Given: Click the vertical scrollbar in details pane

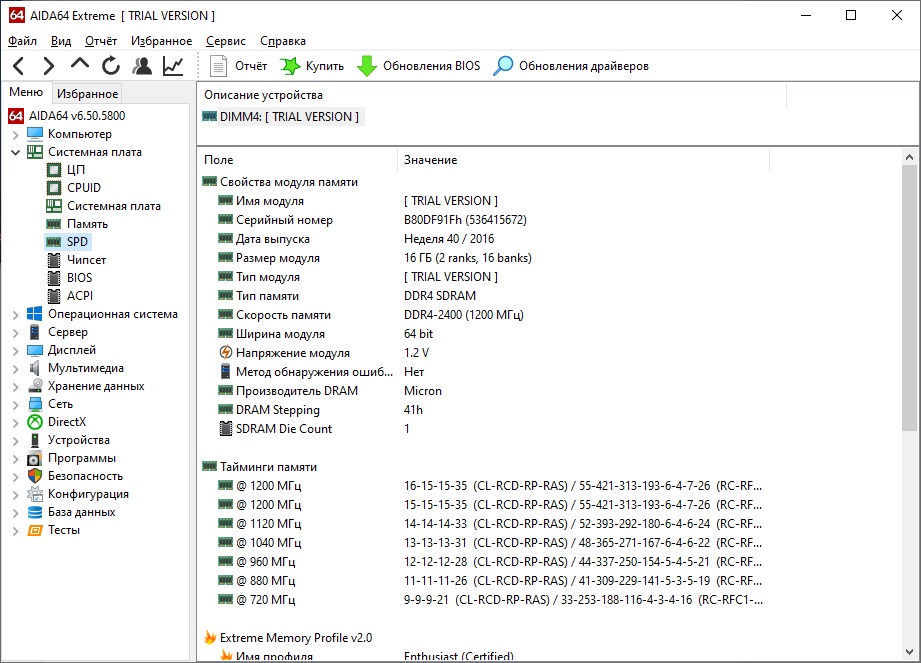Looking at the screenshot, I should click(x=908, y=300).
